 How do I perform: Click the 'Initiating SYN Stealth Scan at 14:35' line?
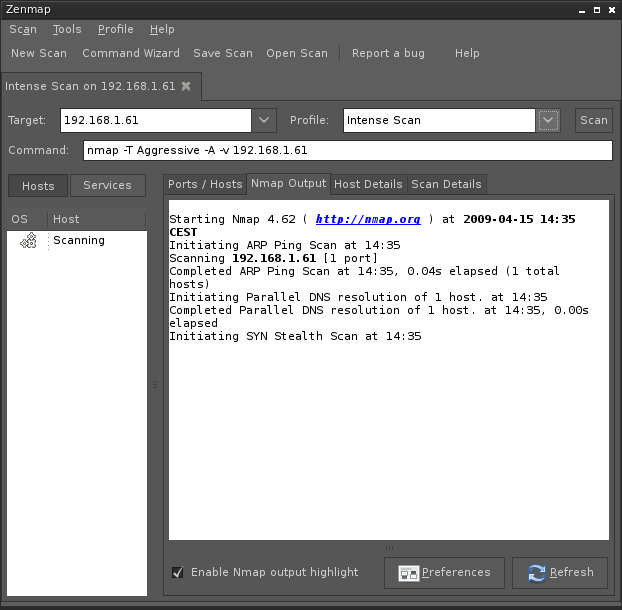tap(295, 336)
